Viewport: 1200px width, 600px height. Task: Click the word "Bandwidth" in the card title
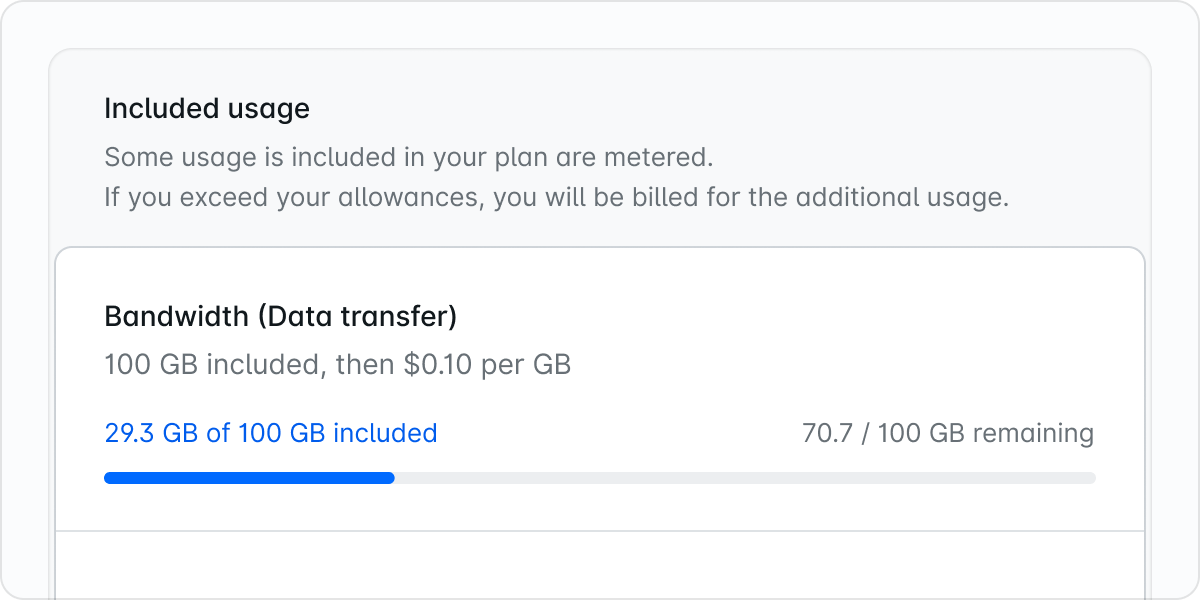pyautogui.click(x=176, y=317)
